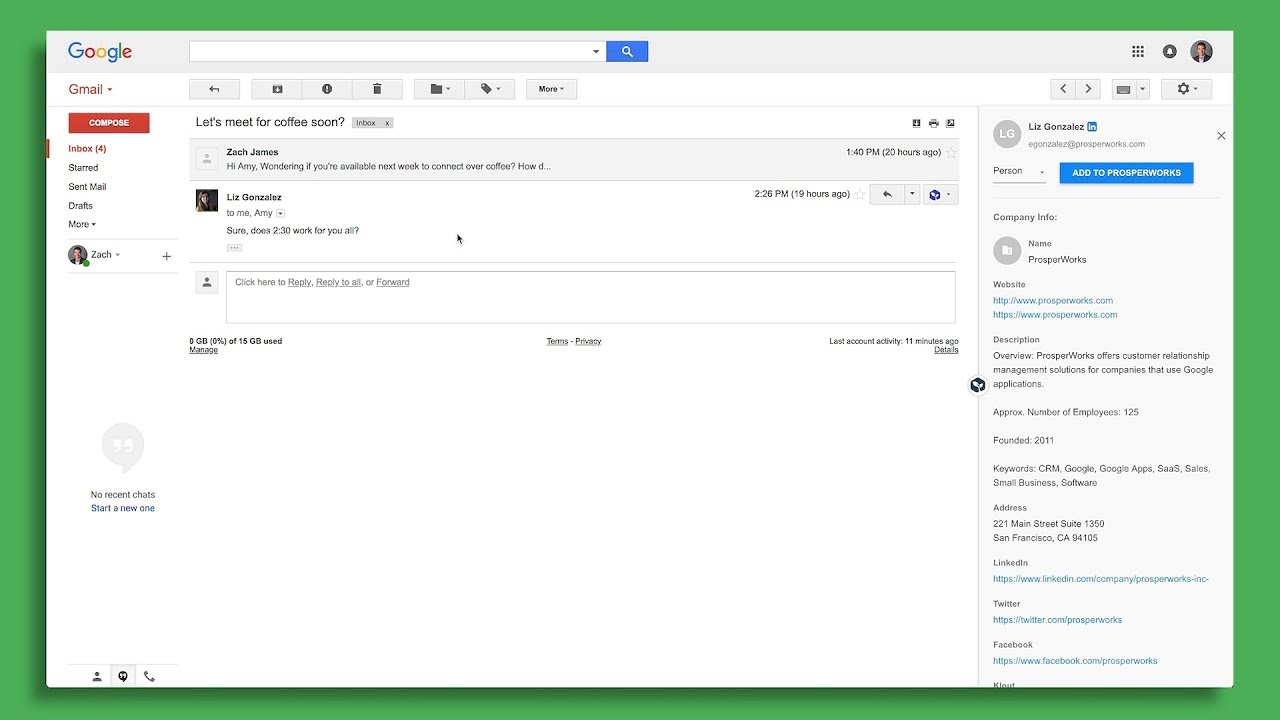Screen dimensions: 1280x720
Task: Reply to Liz Gonzalez's message
Action: [887, 194]
